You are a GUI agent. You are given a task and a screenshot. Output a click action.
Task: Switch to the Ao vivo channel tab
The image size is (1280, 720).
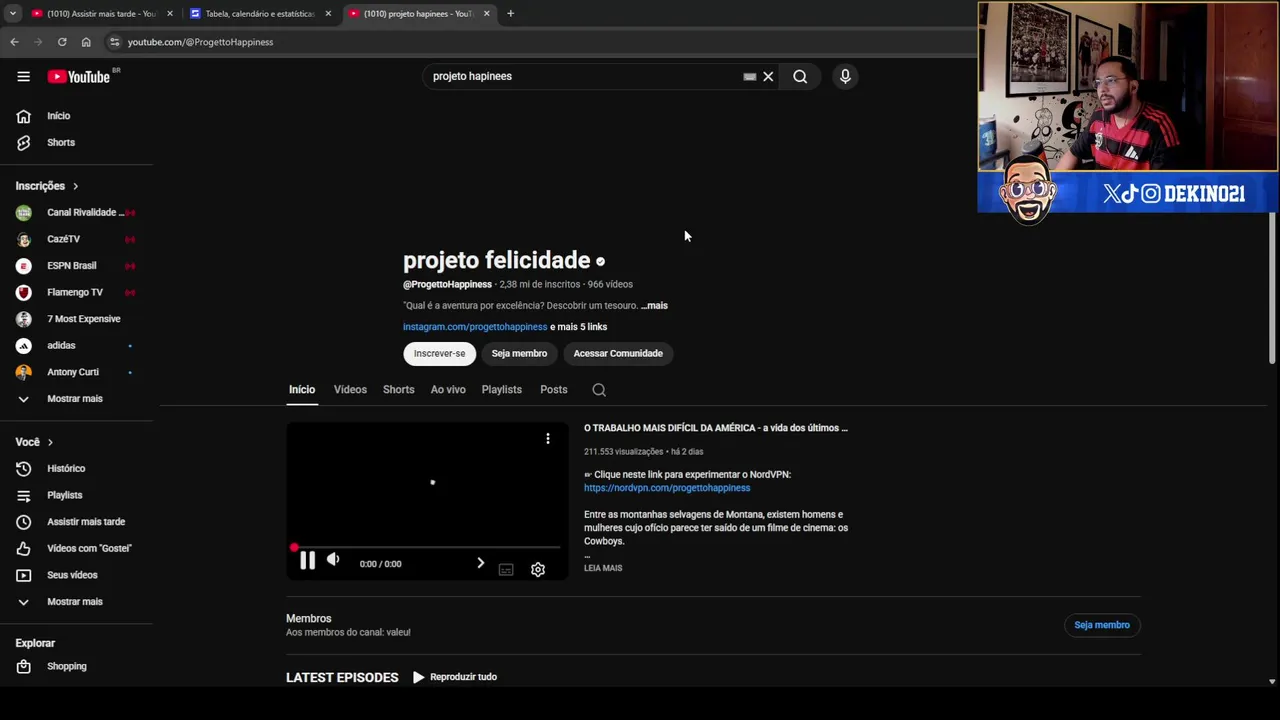coord(448,390)
